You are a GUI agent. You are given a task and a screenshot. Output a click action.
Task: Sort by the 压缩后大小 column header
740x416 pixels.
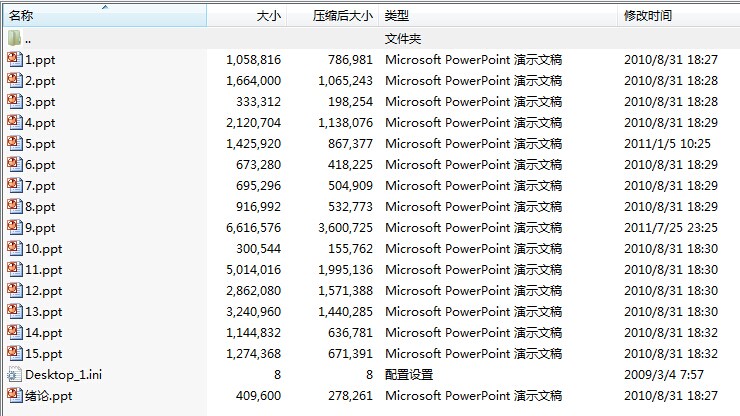tap(333, 16)
